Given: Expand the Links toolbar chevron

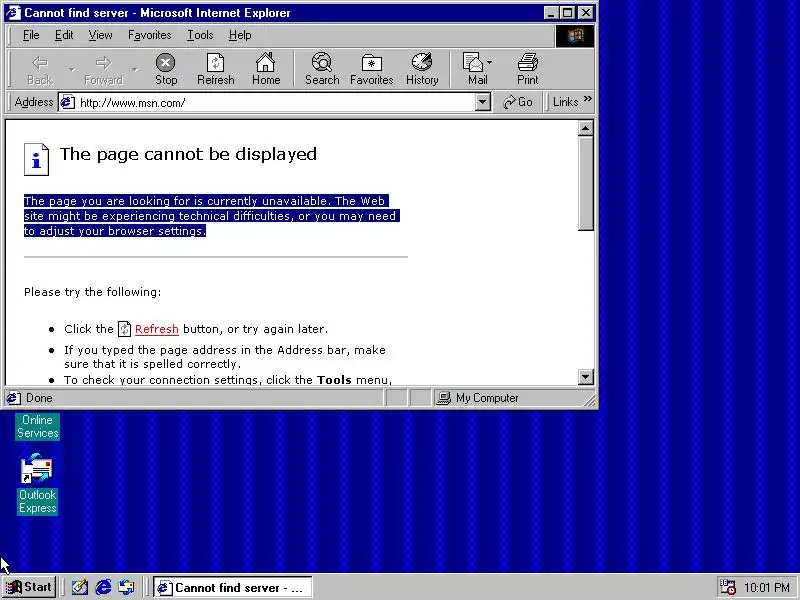Looking at the screenshot, I should click(588, 98).
